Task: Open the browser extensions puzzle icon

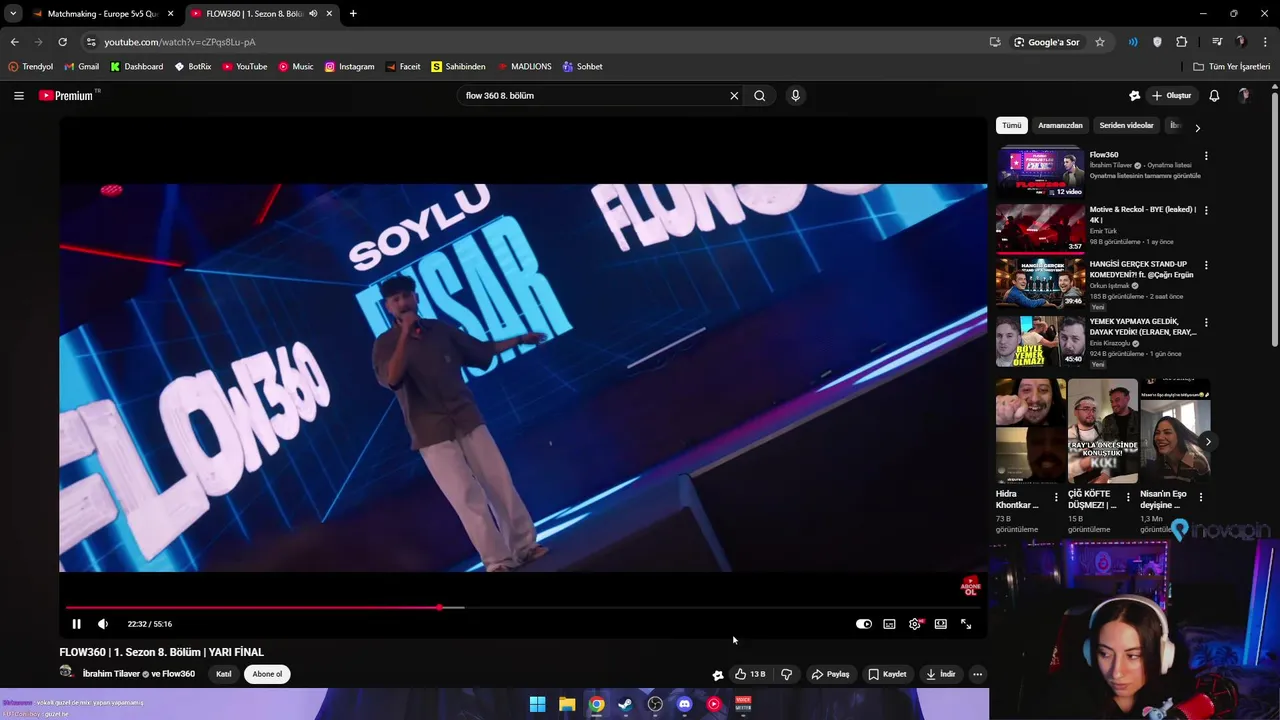Action: tap(1182, 42)
